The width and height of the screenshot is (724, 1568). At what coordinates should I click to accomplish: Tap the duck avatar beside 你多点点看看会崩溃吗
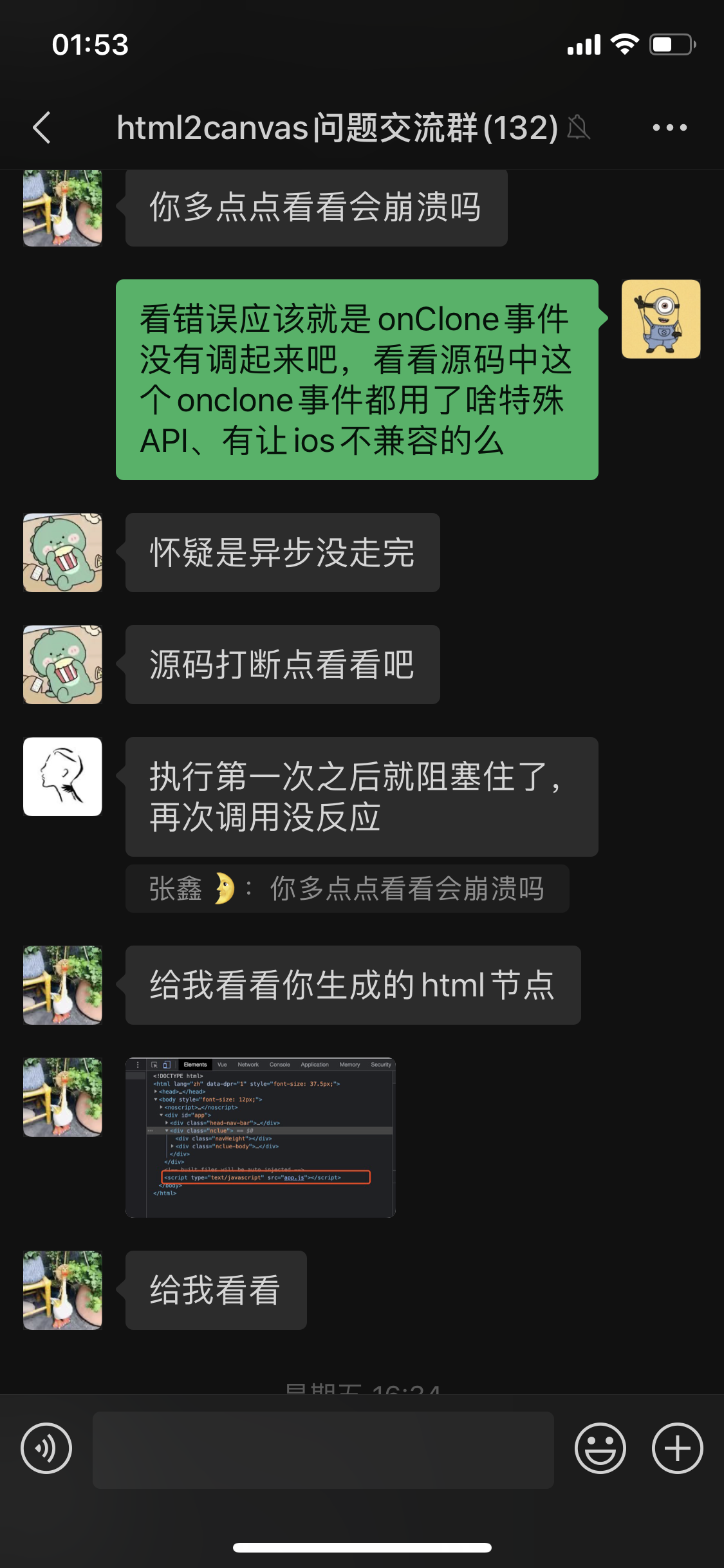click(x=62, y=208)
